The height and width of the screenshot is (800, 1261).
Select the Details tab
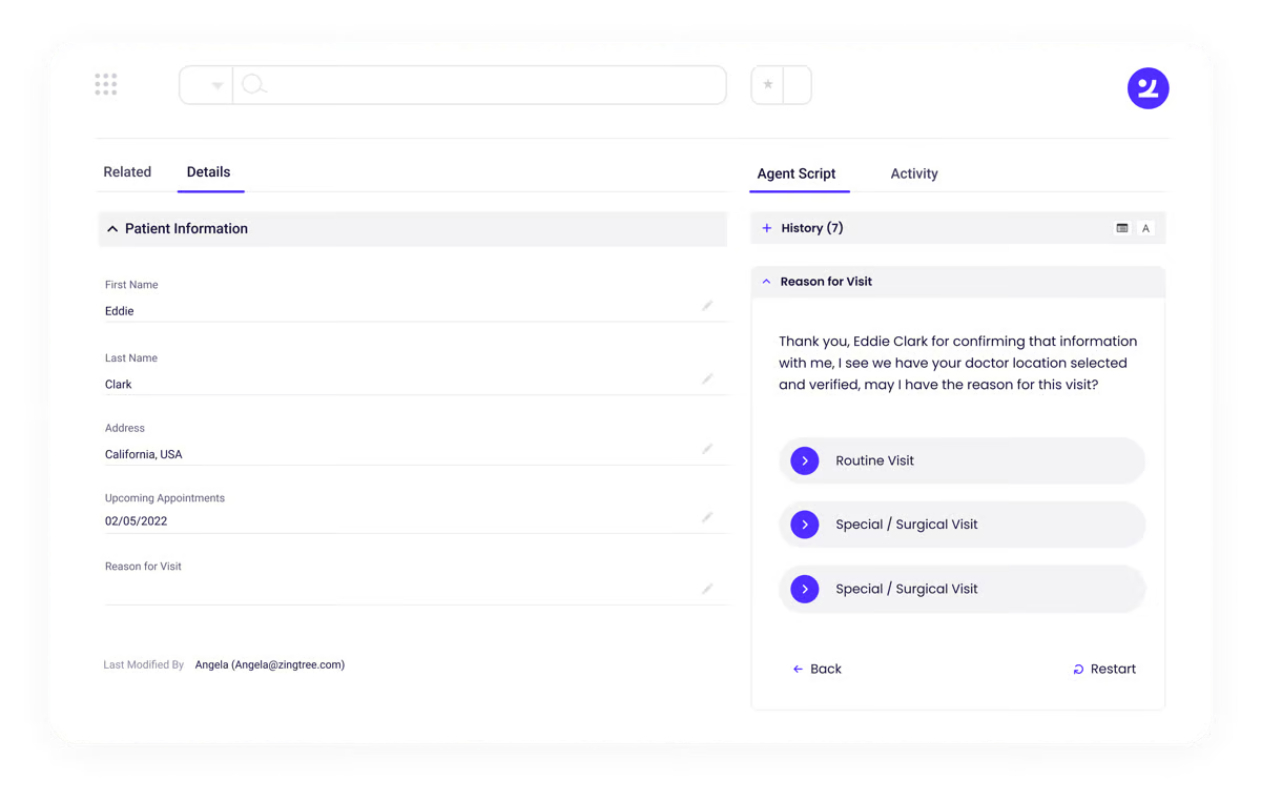(x=209, y=172)
